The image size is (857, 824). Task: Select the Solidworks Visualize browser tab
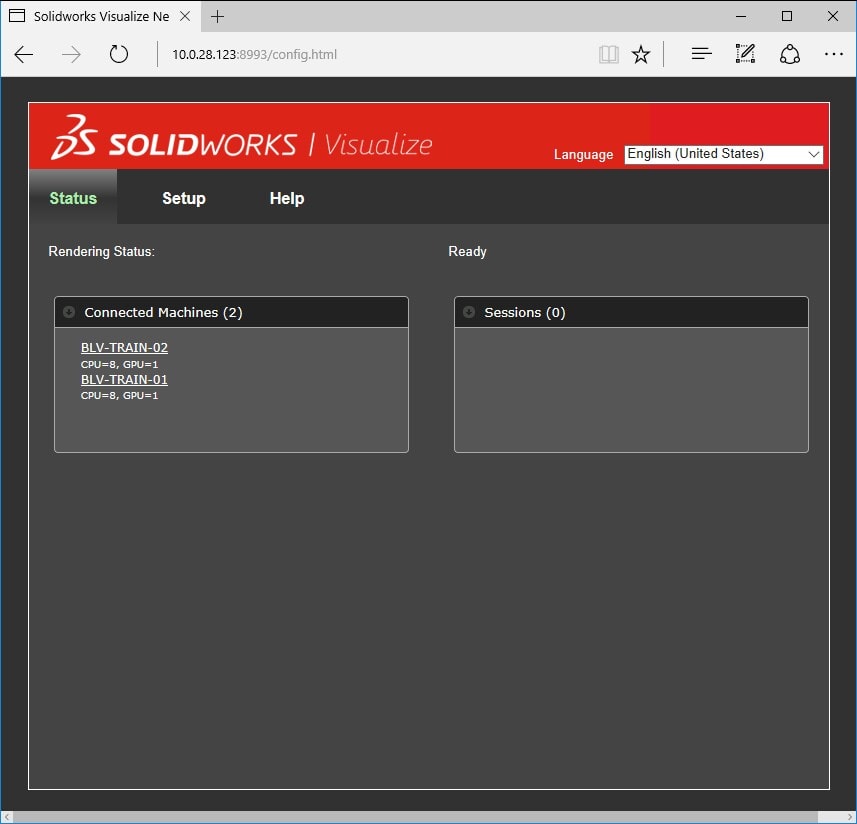(101, 16)
